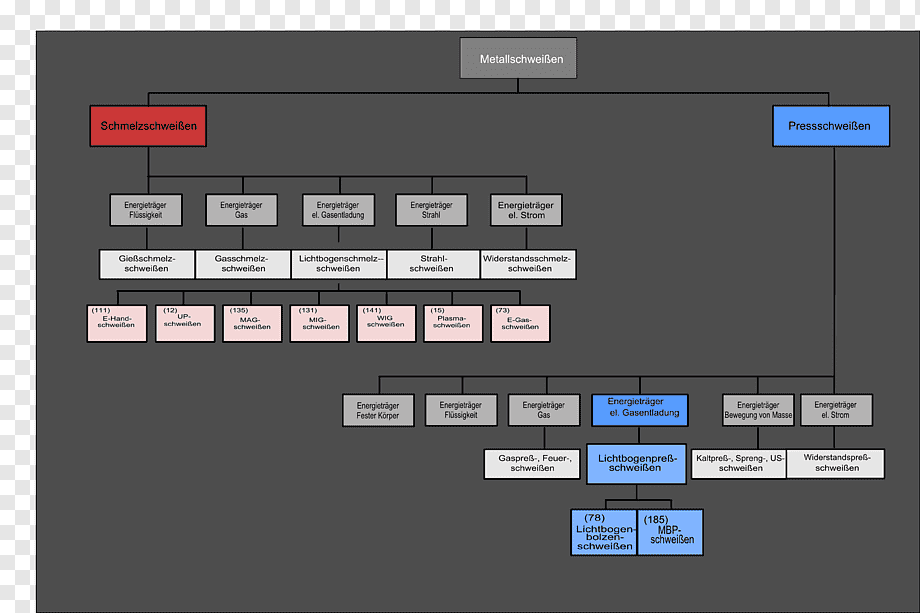Select the Metallschweißen root box
The width and height of the screenshot is (920, 613).
coord(518,58)
